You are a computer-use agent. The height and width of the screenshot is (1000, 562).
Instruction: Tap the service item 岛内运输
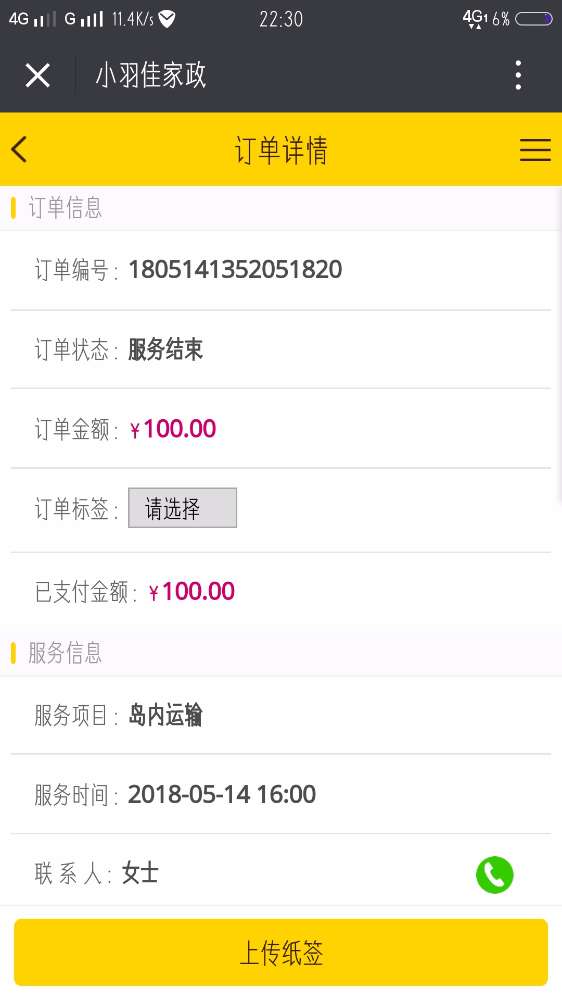165,715
